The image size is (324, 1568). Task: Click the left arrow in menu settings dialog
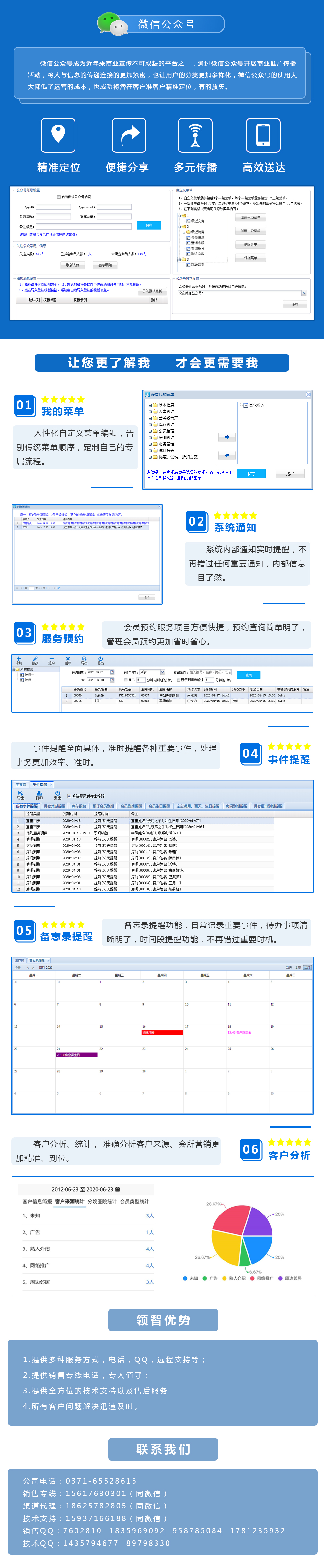226,455
